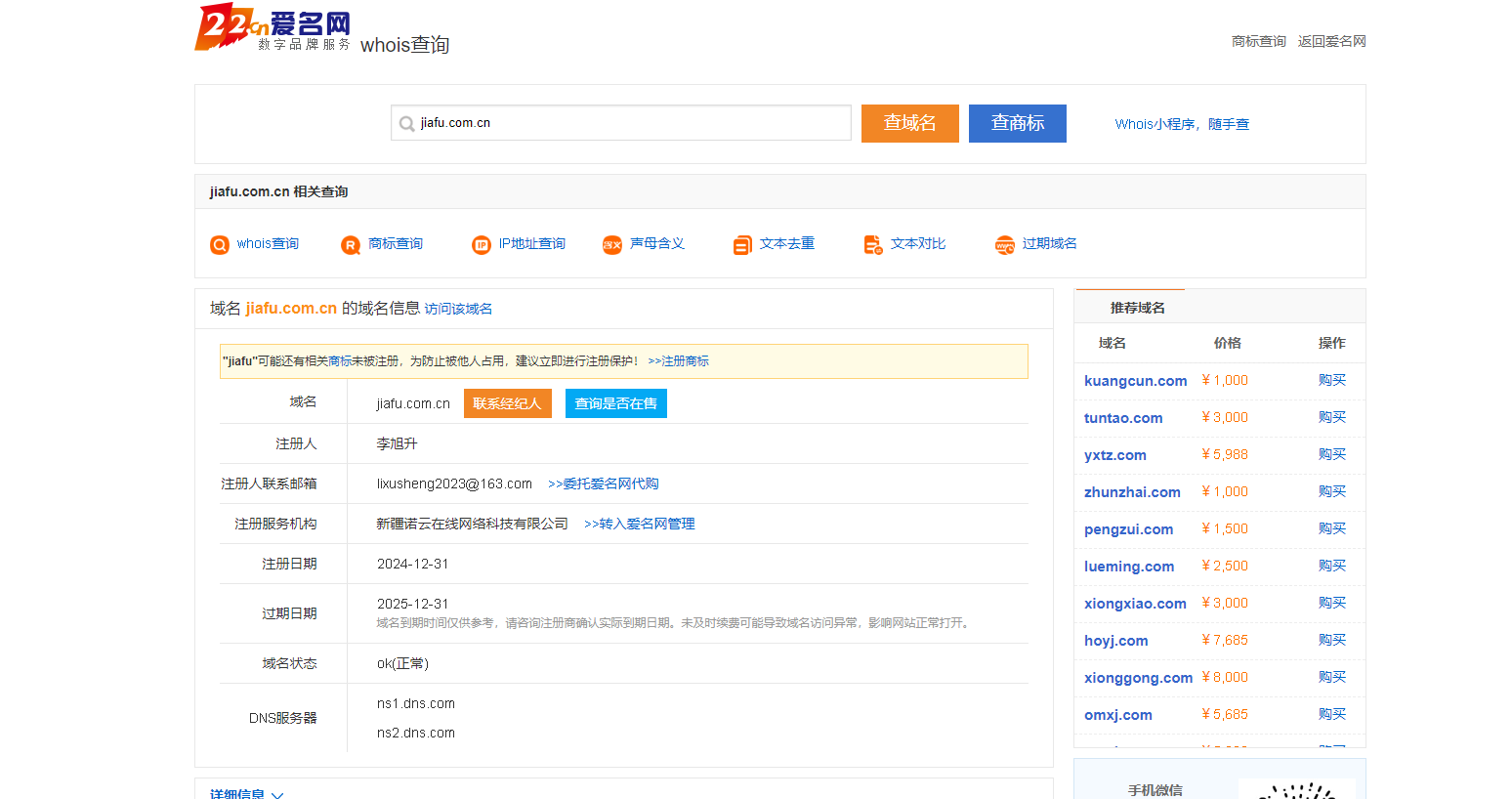Screen dimensions: 1512x799
Task: Open the xionggong.com domain link
Action: (1139, 678)
